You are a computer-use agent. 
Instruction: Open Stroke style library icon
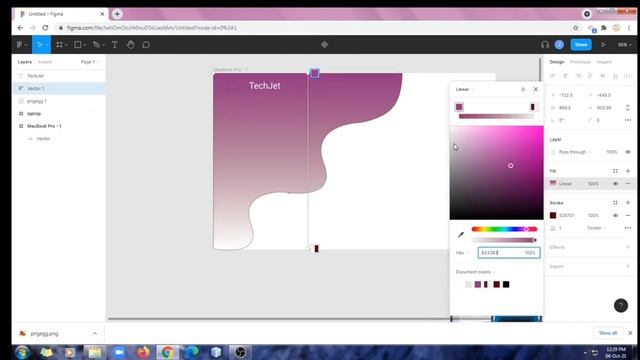(x=615, y=202)
